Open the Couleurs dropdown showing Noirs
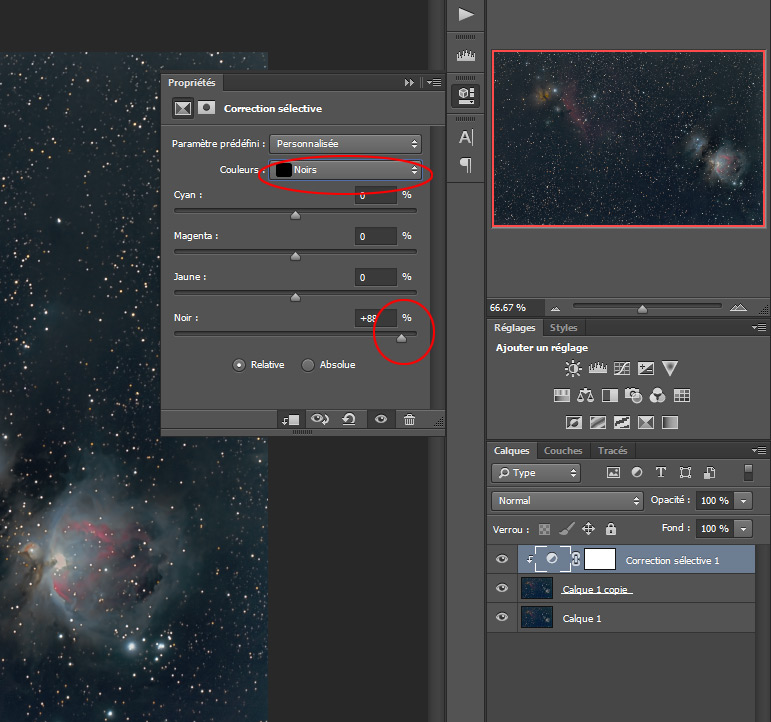 345,170
